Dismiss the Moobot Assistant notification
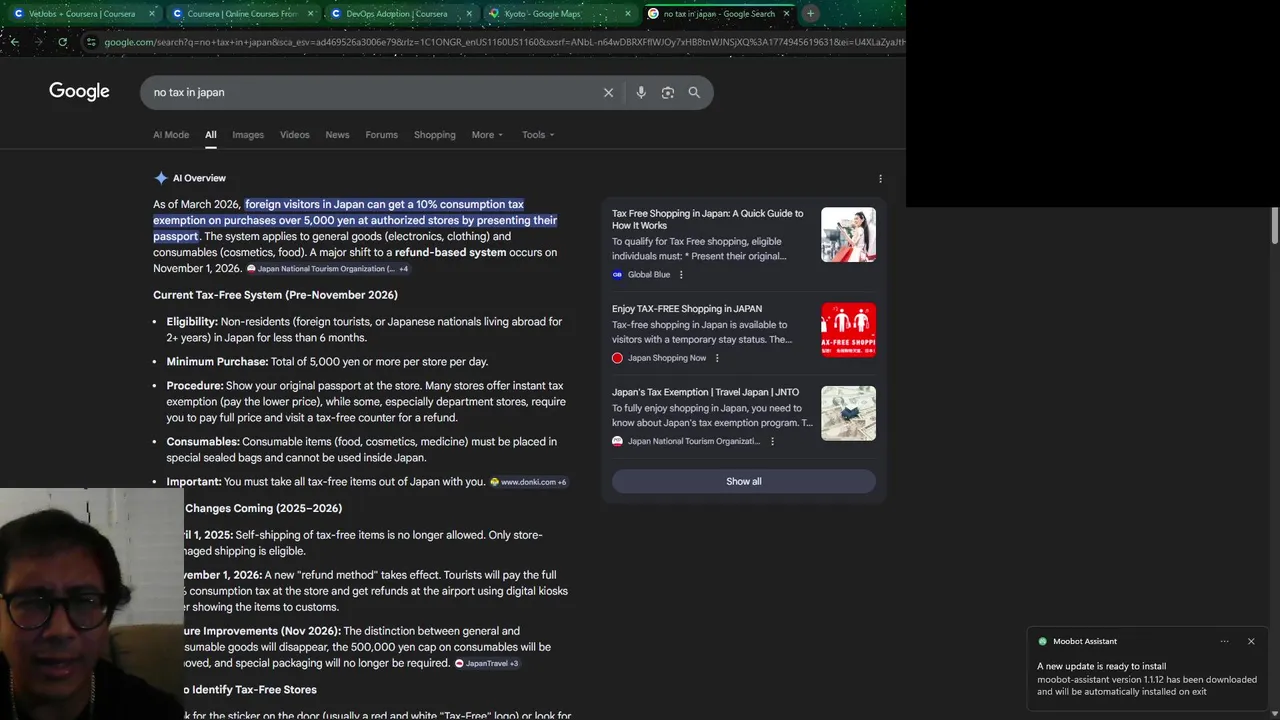The width and height of the screenshot is (1280, 720). coord(1251,641)
